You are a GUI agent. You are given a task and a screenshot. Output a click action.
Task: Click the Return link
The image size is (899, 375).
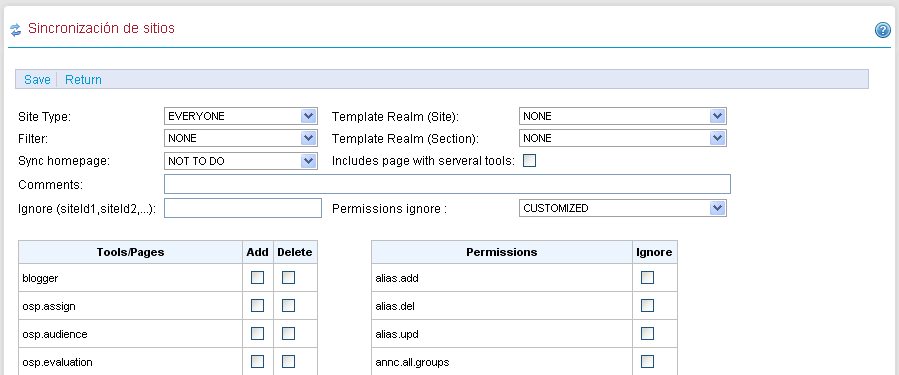coord(83,80)
